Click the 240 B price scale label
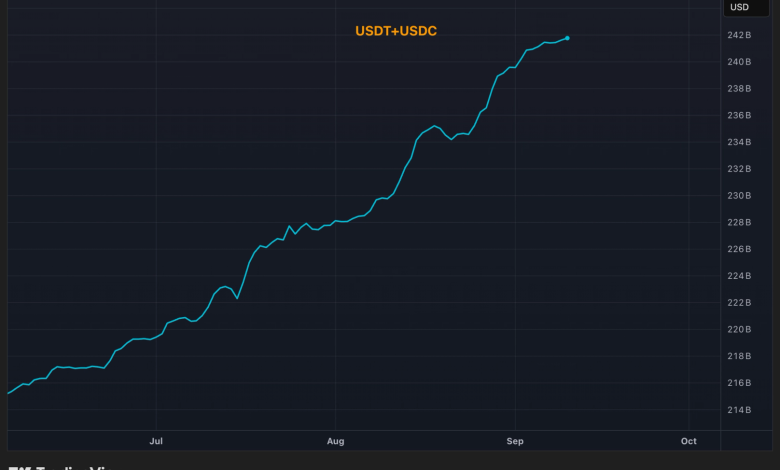The width and height of the screenshot is (780, 470). coord(740,62)
